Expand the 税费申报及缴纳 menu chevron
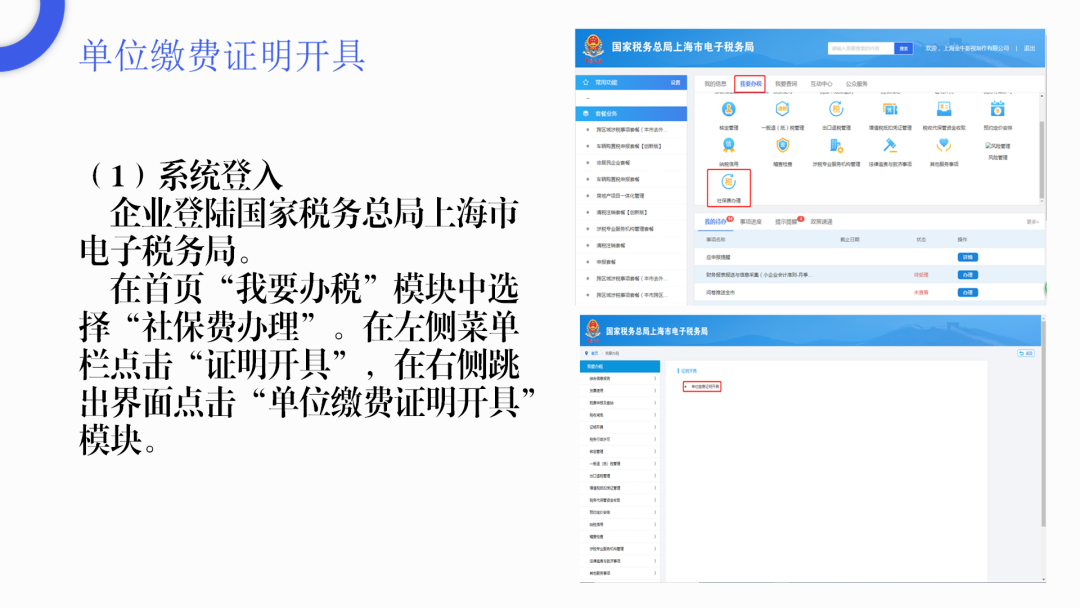 point(654,403)
